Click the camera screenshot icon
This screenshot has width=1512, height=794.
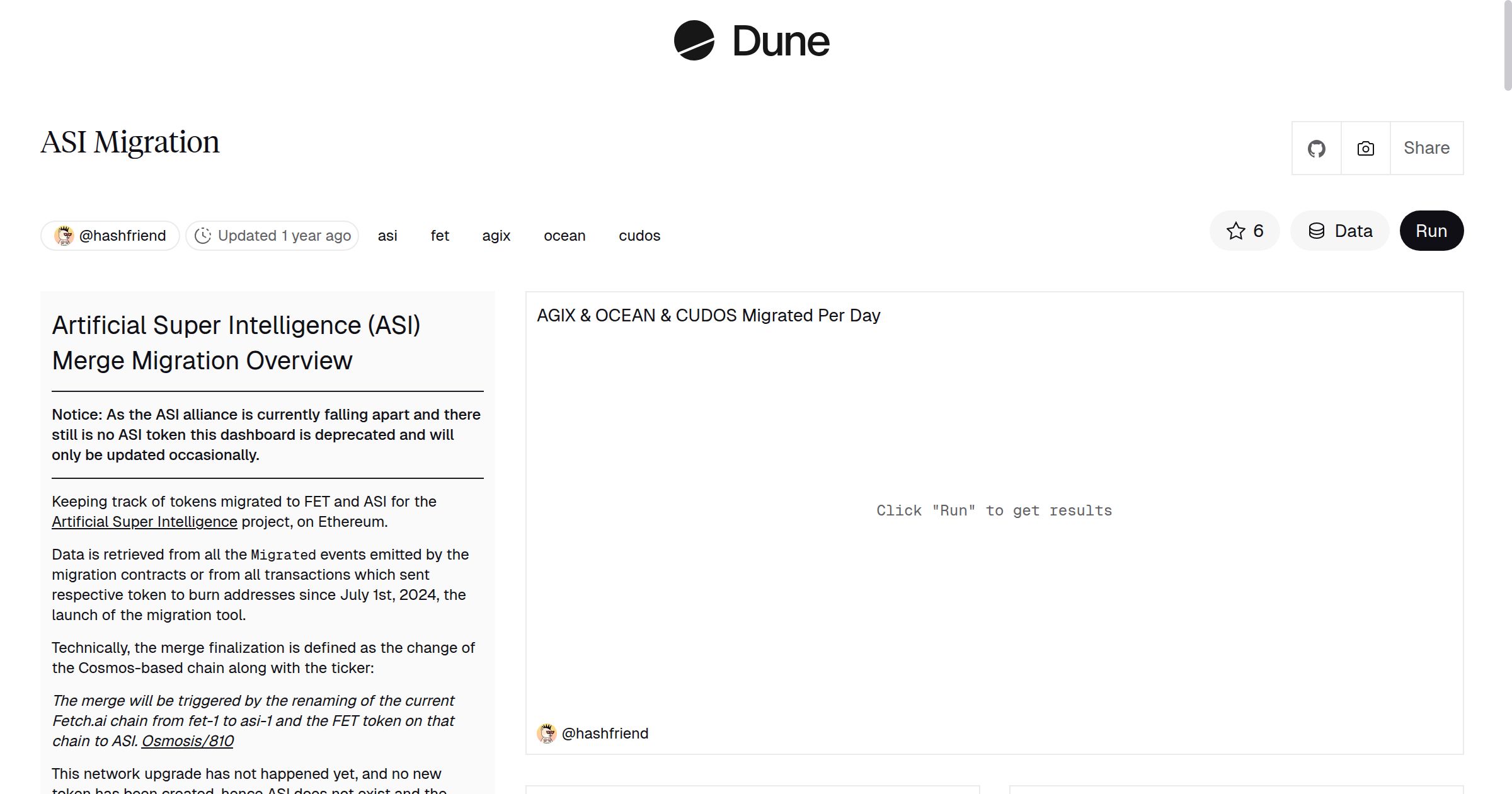click(x=1365, y=149)
